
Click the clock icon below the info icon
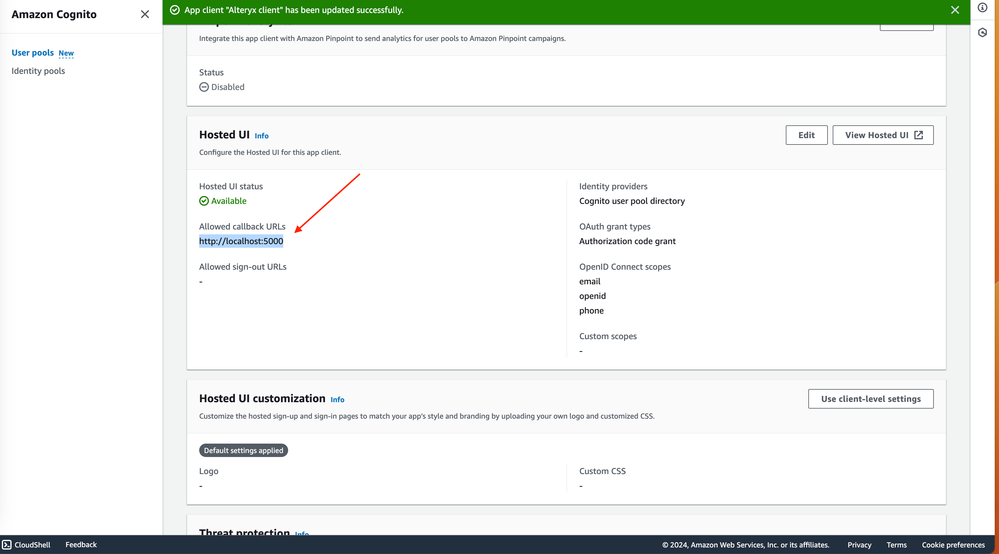[x=982, y=32]
